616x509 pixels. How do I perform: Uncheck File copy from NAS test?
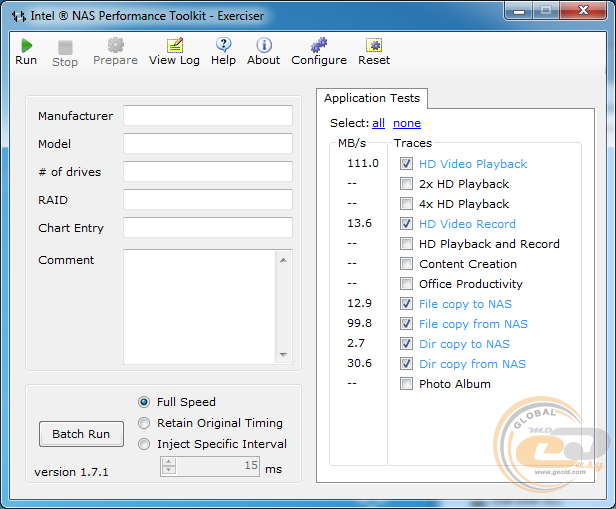[x=406, y=324]
